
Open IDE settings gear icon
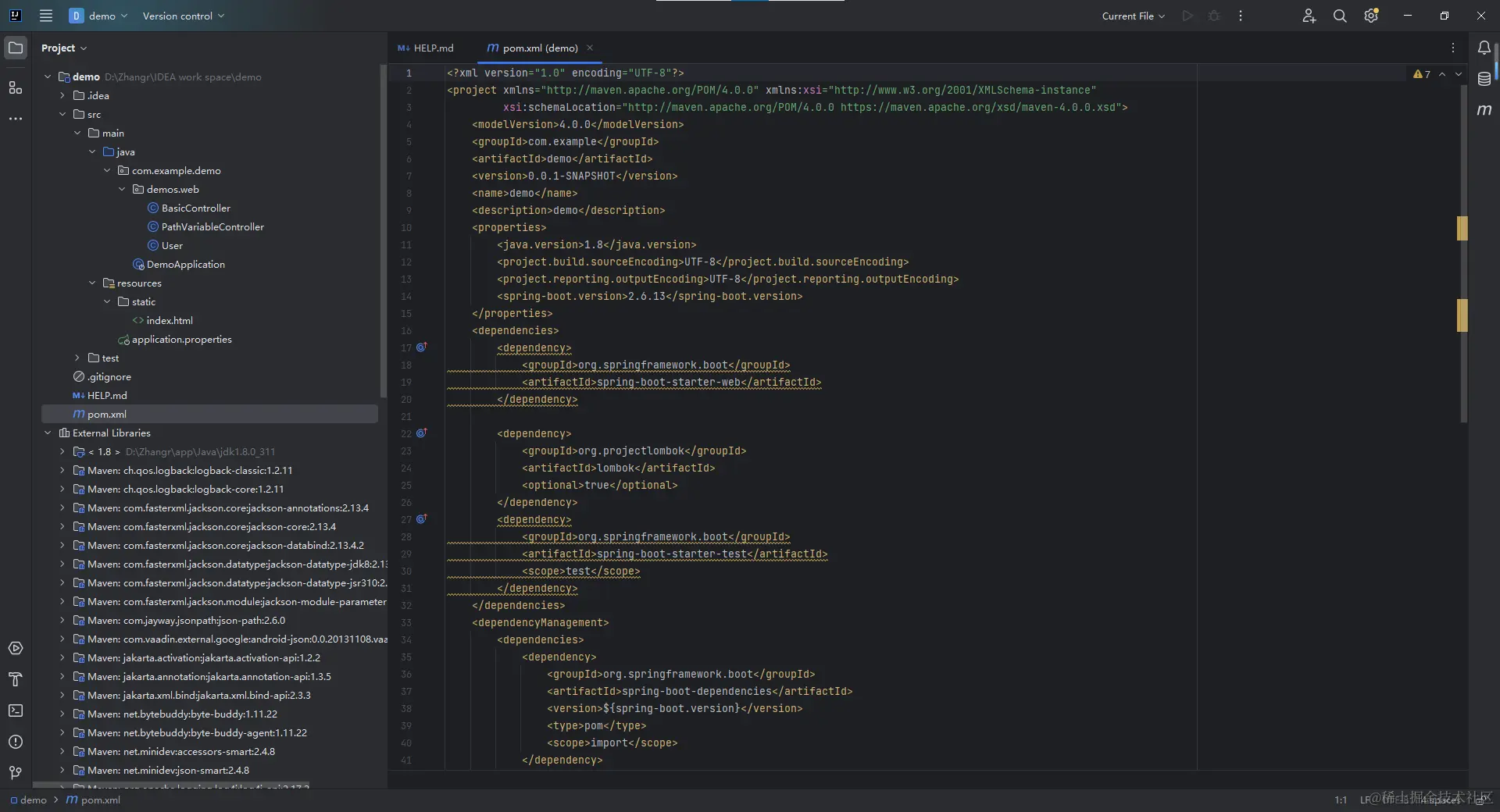tap(1371, 16)
